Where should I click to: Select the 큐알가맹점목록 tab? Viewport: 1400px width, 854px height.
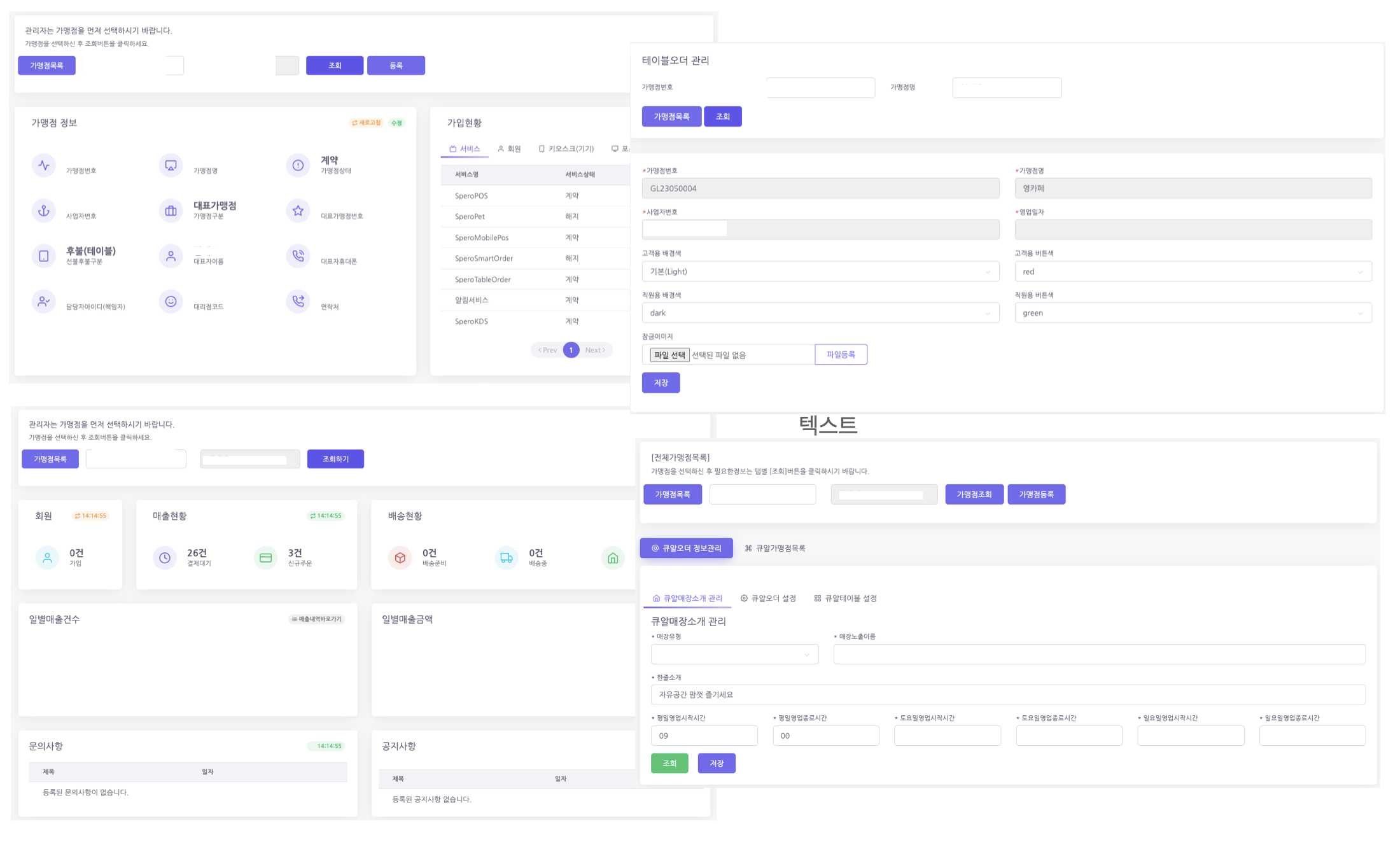775,548
